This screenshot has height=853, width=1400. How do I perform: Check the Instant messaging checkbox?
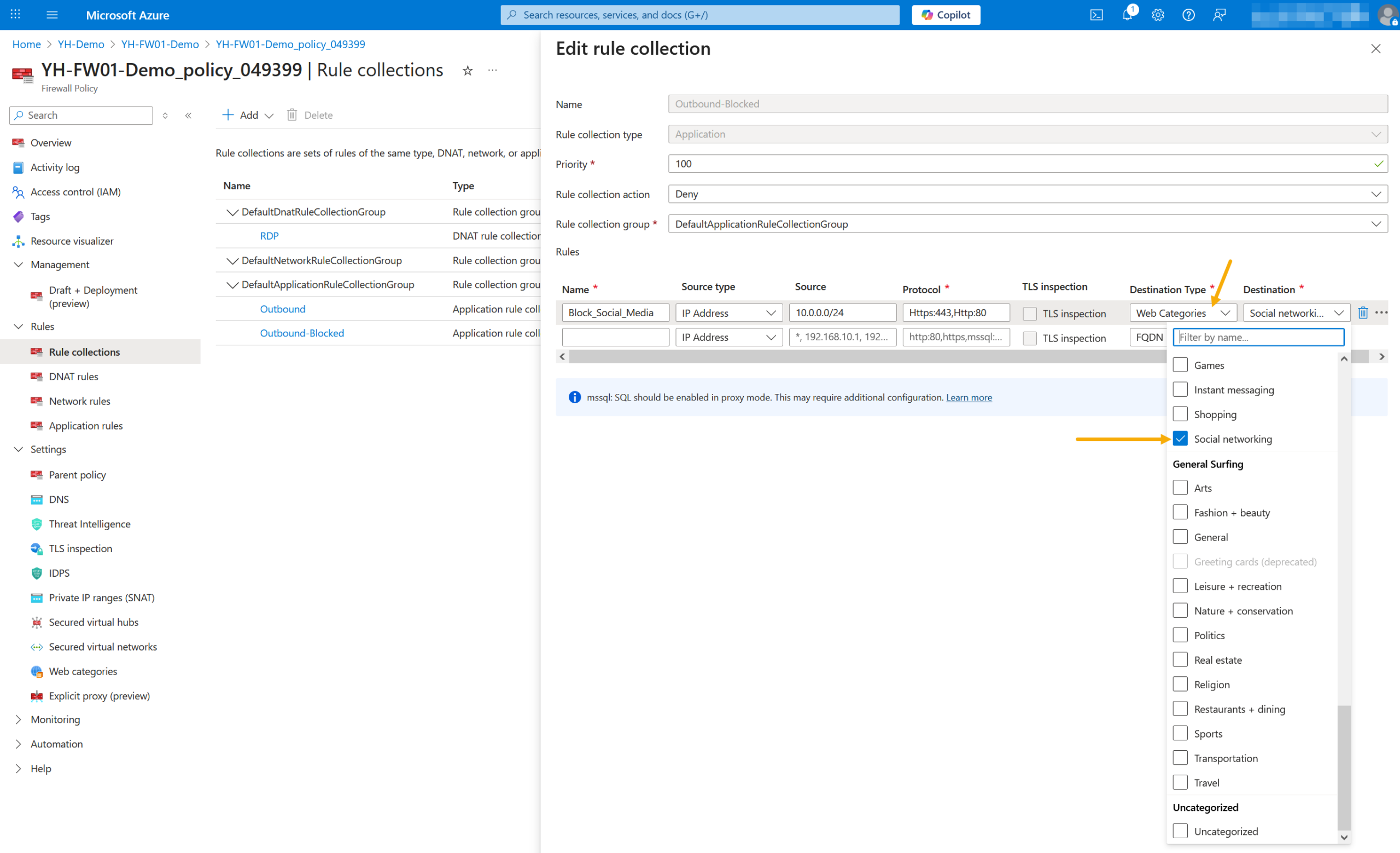tap(1180, 389)
